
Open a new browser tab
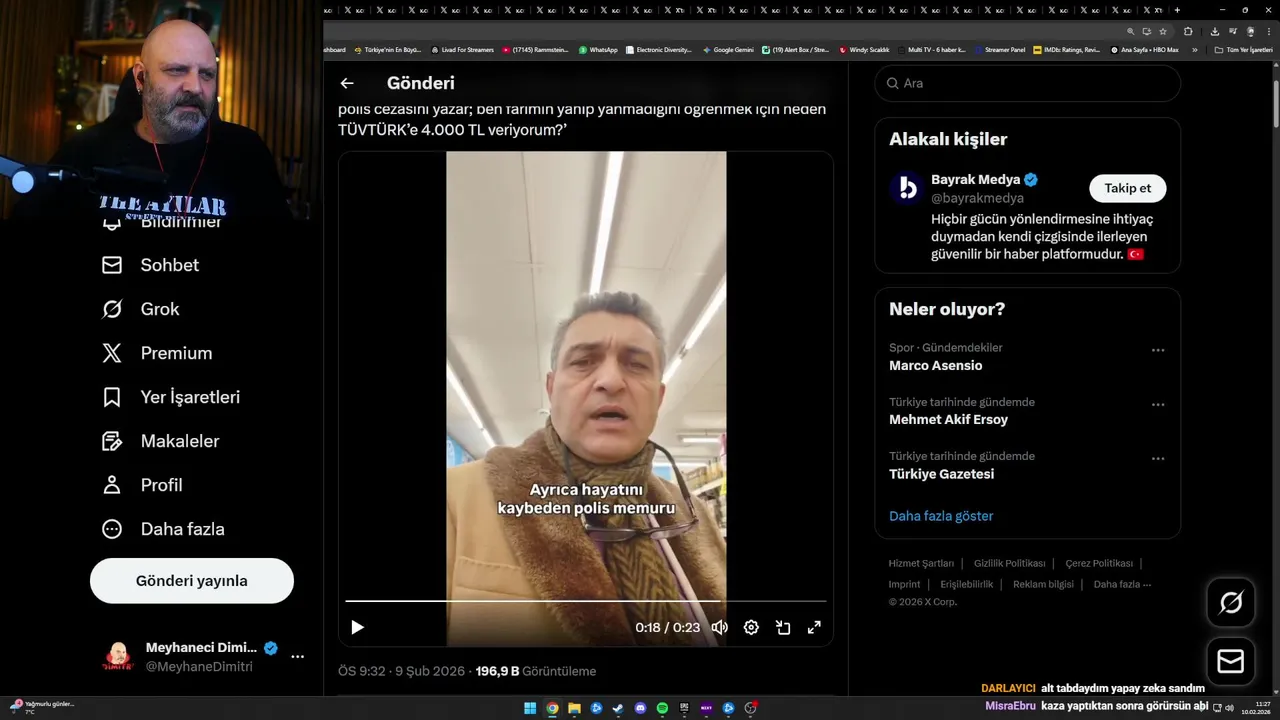click(1177, 10)
